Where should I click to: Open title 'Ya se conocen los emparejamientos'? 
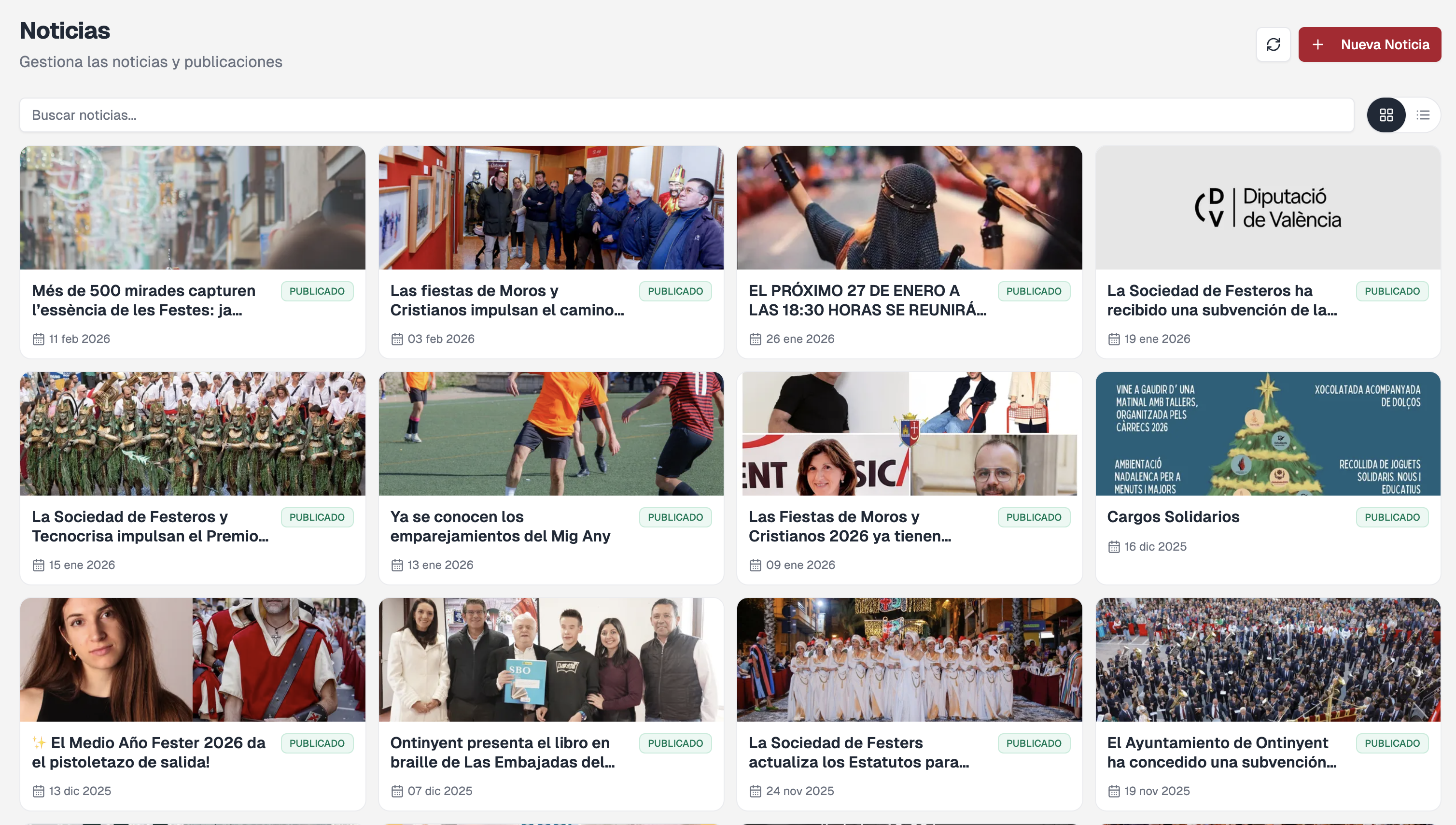tap(500, 526)
